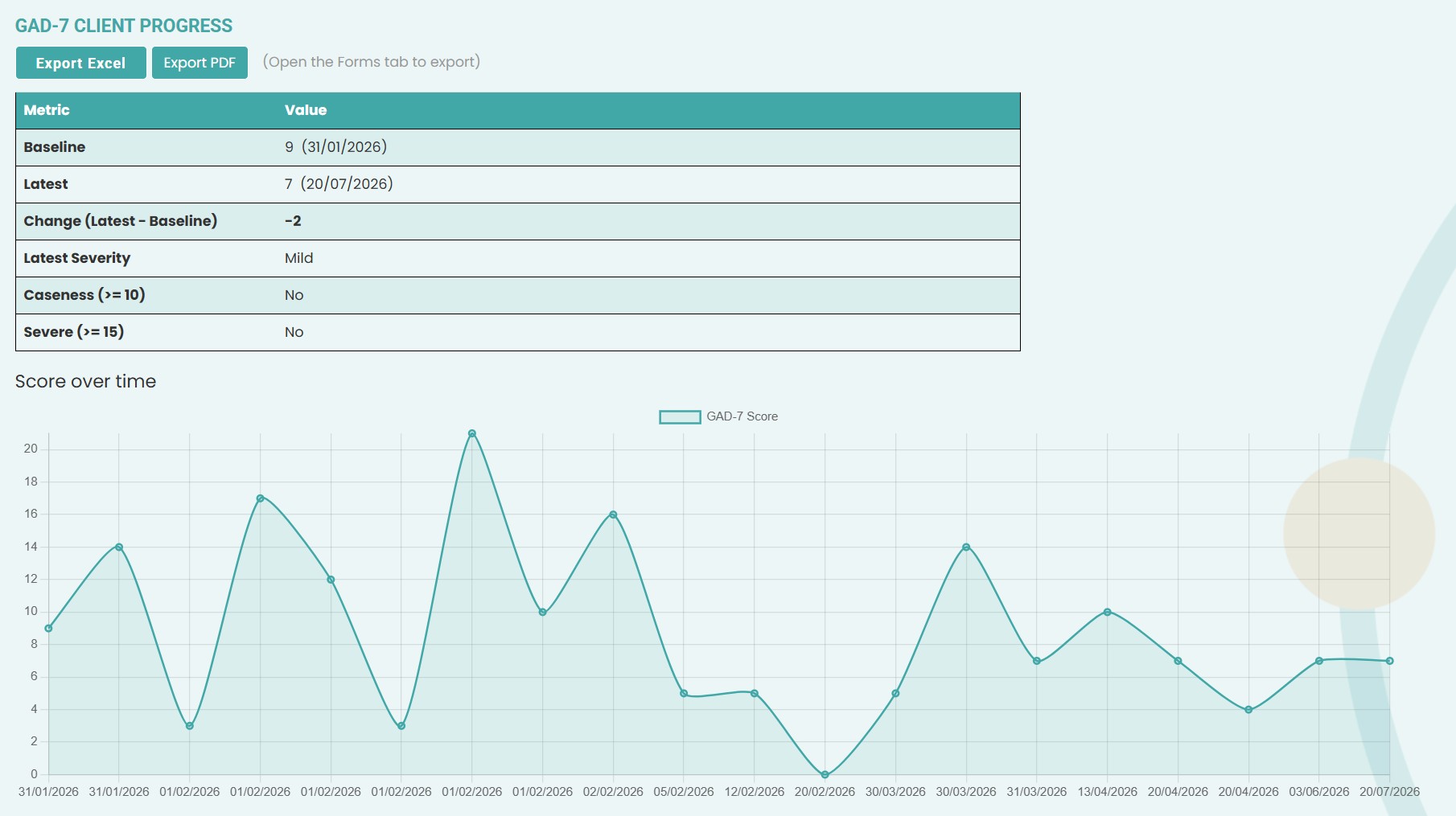Click the x-axis label 03/06/2026

tap(1319, 792)
